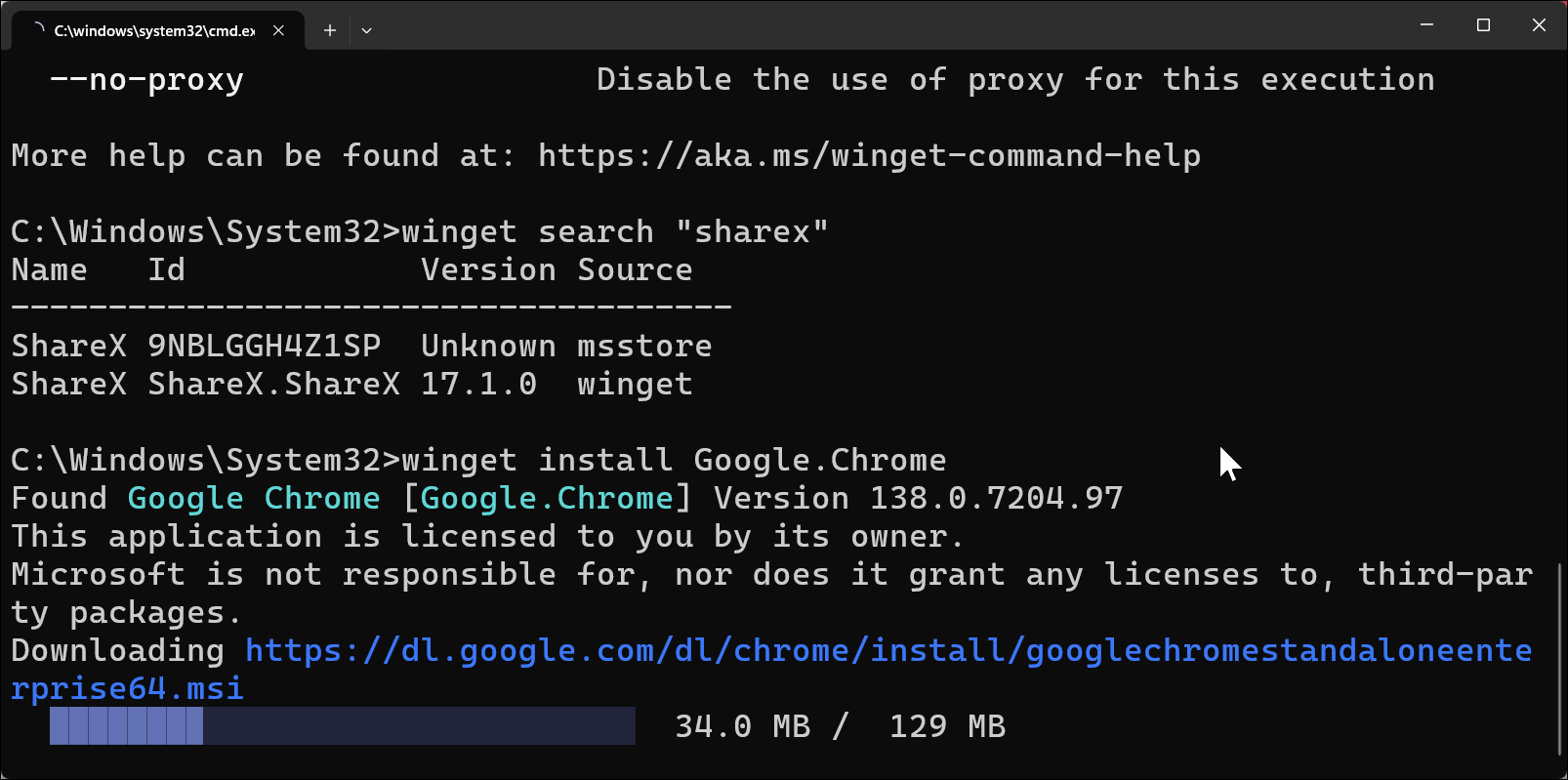Click the 34.0 MB / 129 MB size text
This screenshot has width=1568, height=780.
click(840, 727)
